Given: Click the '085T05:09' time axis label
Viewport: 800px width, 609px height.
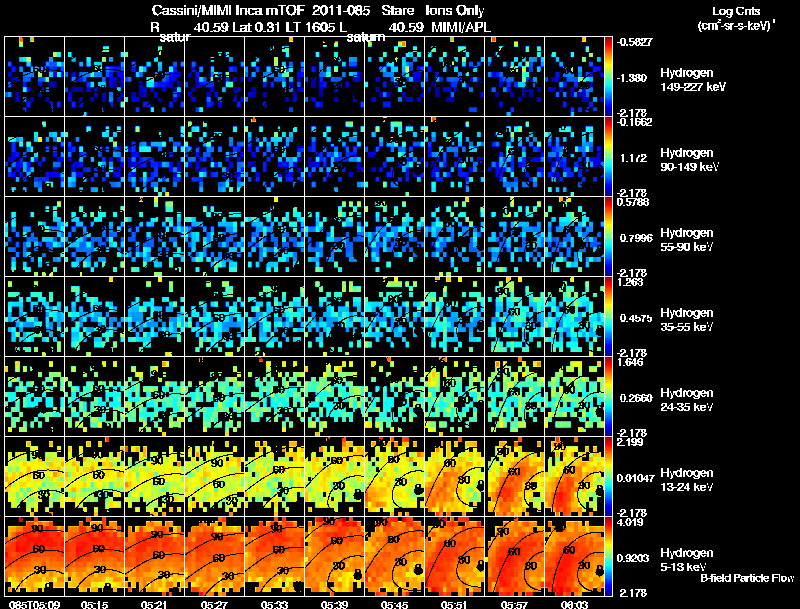Looking at the screenshot, I should tap(34, 604).
